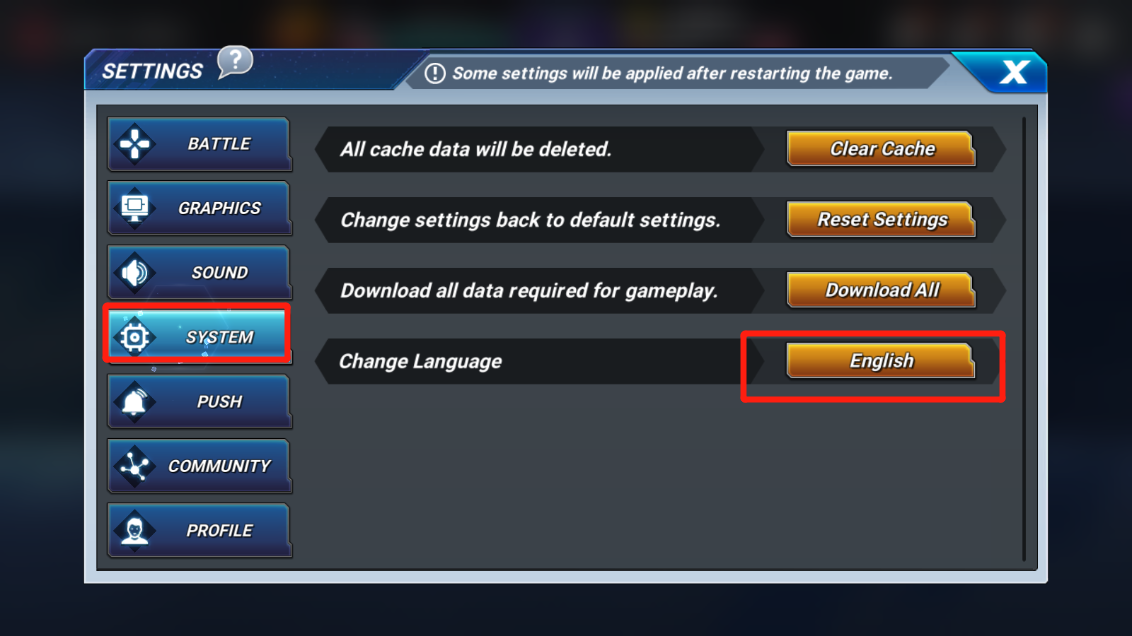Click the exclamation info icon in notice
Viewport: 1132px width, 636px height.
pyautogui.click(x=435, y=73)
